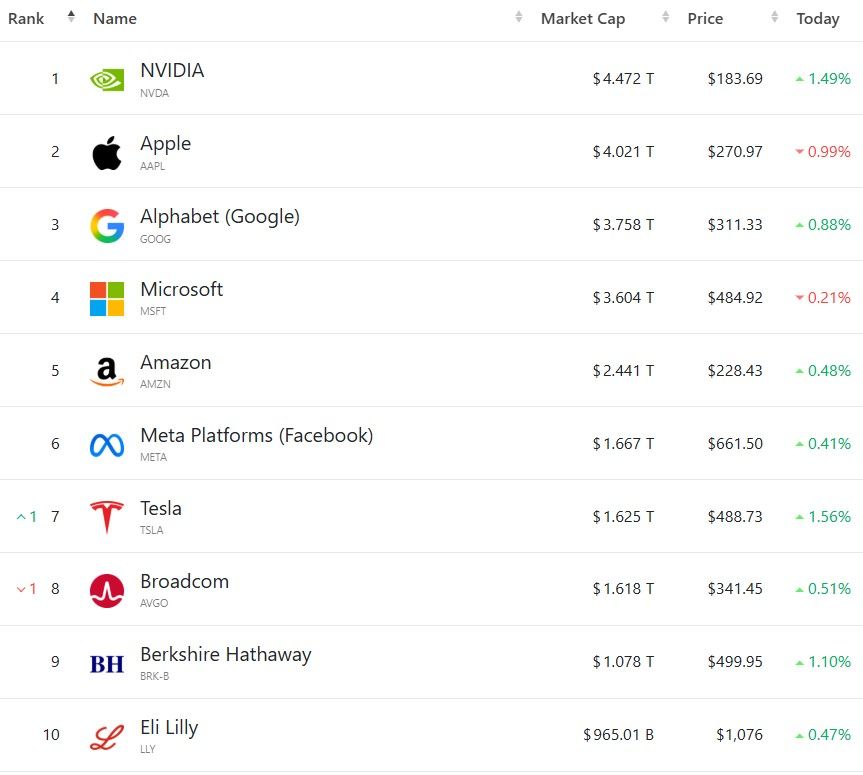Click the Meta Platforms logo
This screenshot has width=863, height=775.
107,445
